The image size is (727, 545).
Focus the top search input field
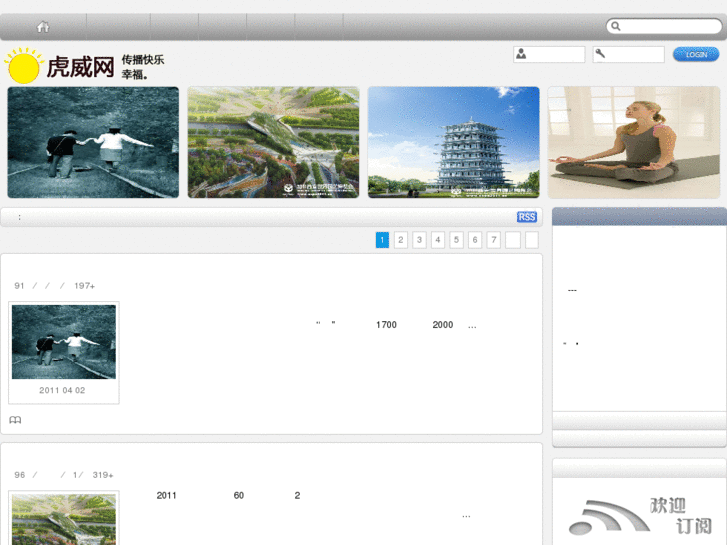coord(664,26)
